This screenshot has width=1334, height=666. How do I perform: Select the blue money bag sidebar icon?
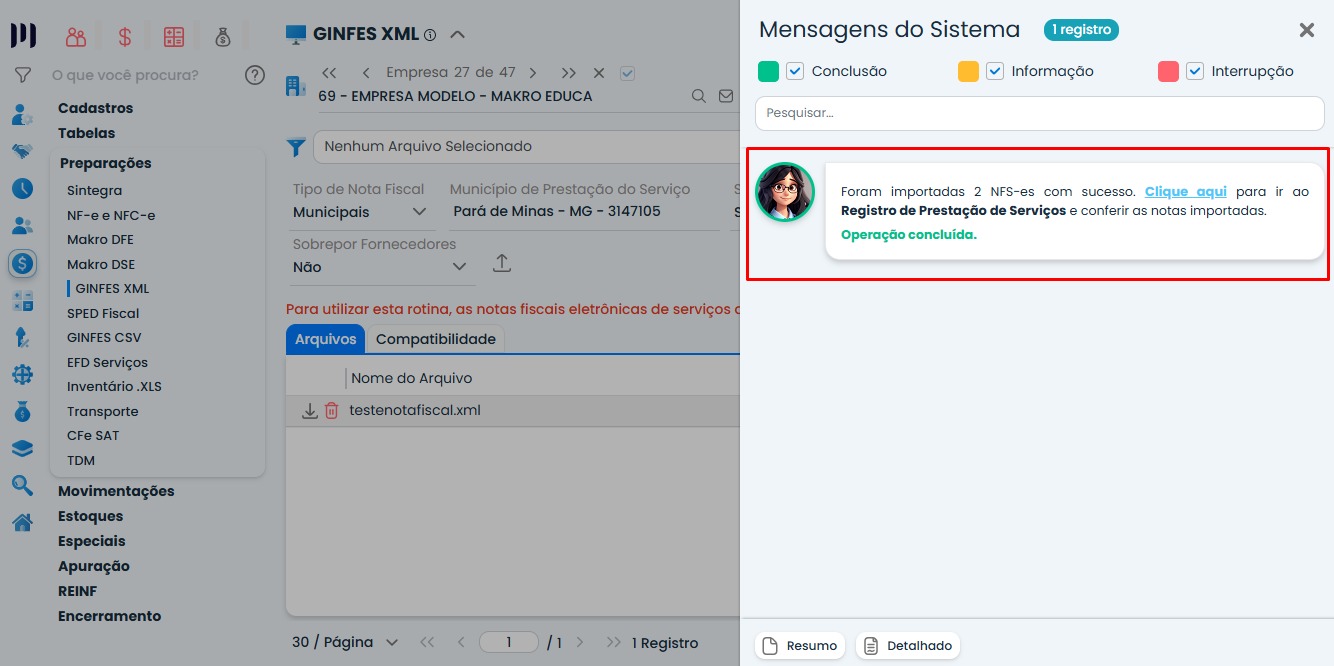coord(22,412)
